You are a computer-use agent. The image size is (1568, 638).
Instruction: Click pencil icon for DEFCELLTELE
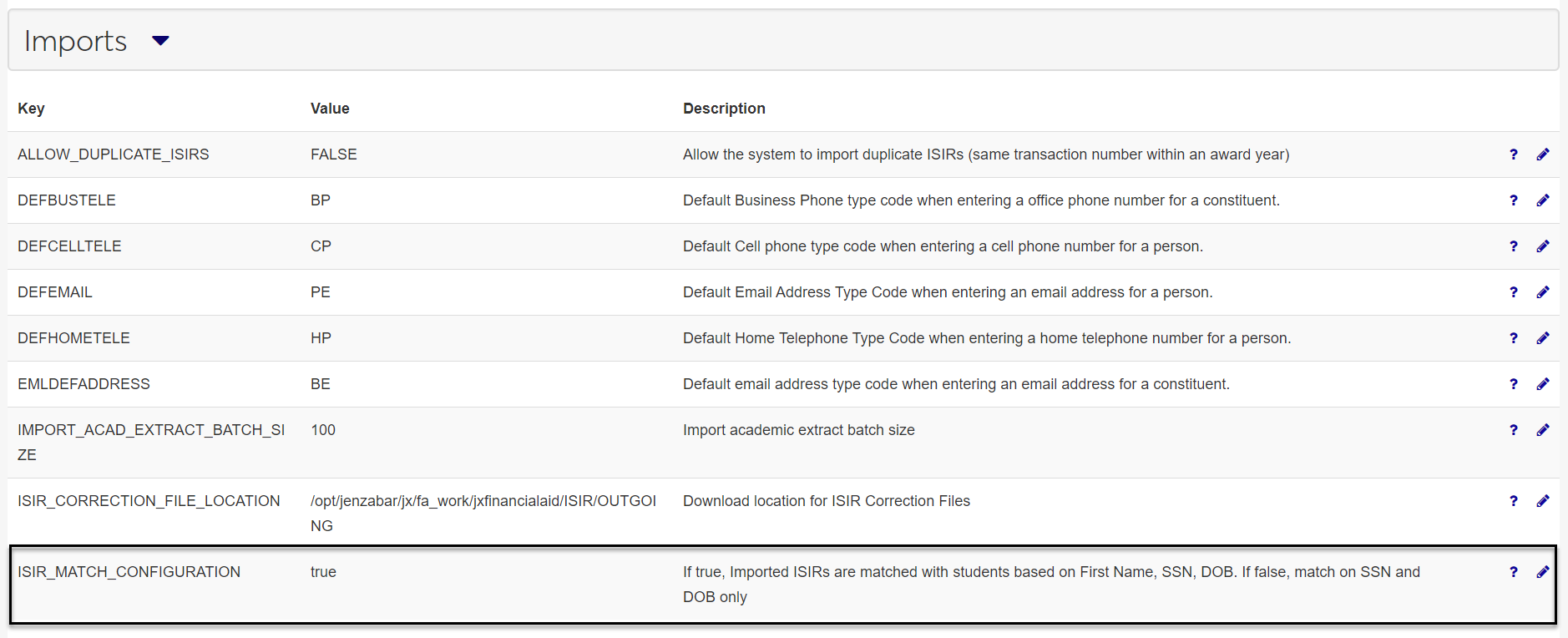(1542, 246)
